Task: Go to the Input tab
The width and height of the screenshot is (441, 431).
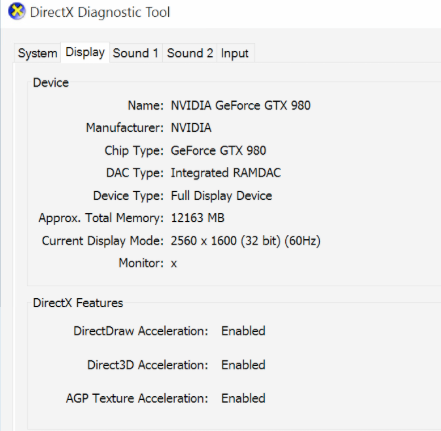Action: [x=235, y=53]
